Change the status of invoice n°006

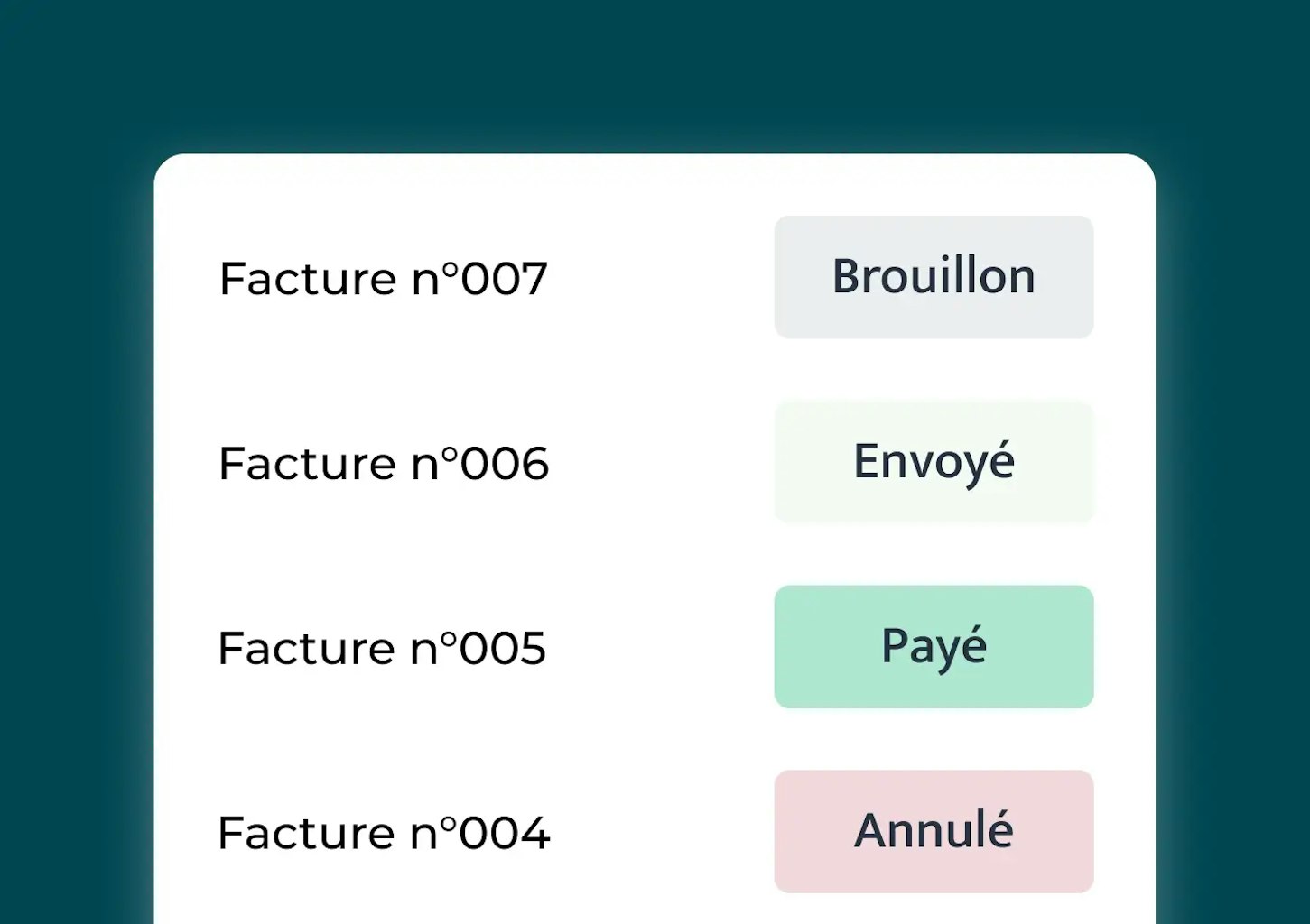tap(934, 462)
